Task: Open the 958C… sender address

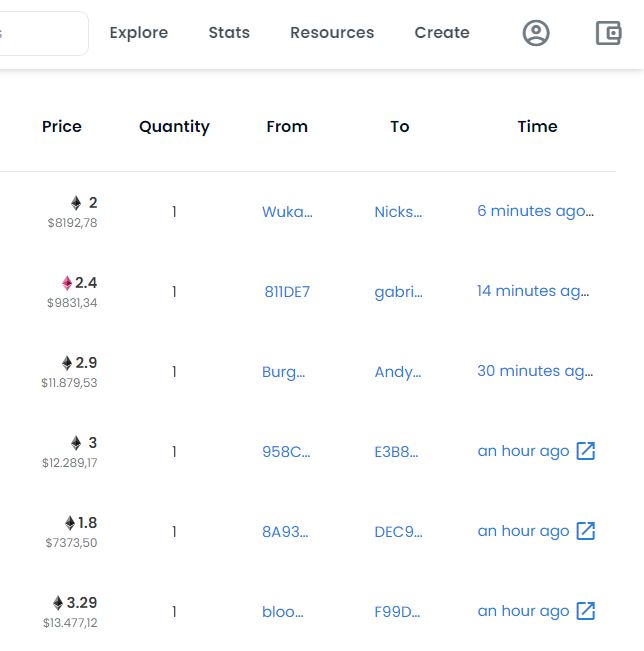Action: 286,452
